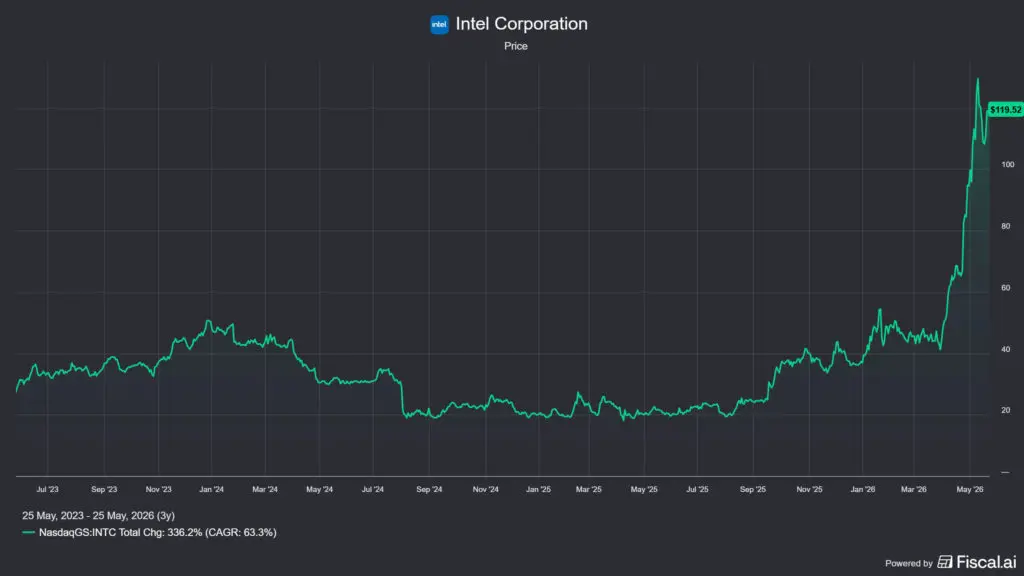Click the price peak of the line in May '26
1024x576 pixels.
pyautogui.click(x=978, y=80)
